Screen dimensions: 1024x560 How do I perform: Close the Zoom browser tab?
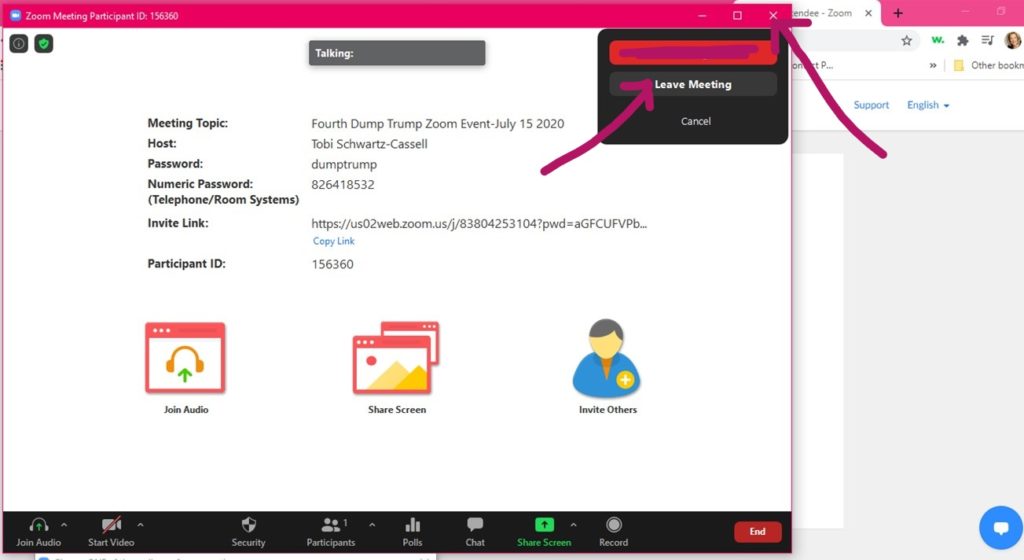click(868, 13)
